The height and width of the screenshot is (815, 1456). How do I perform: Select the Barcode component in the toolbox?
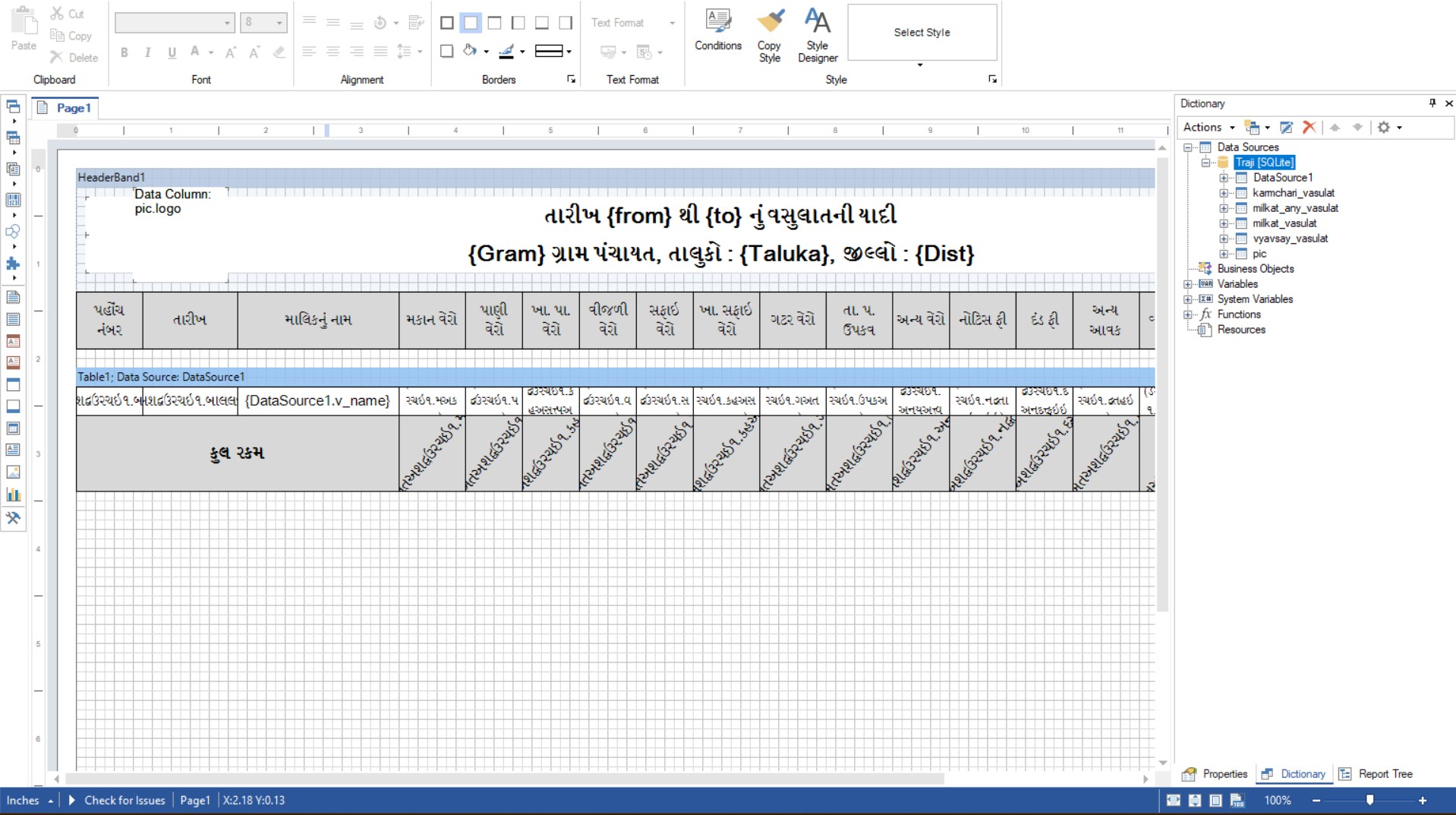(14, 200)
